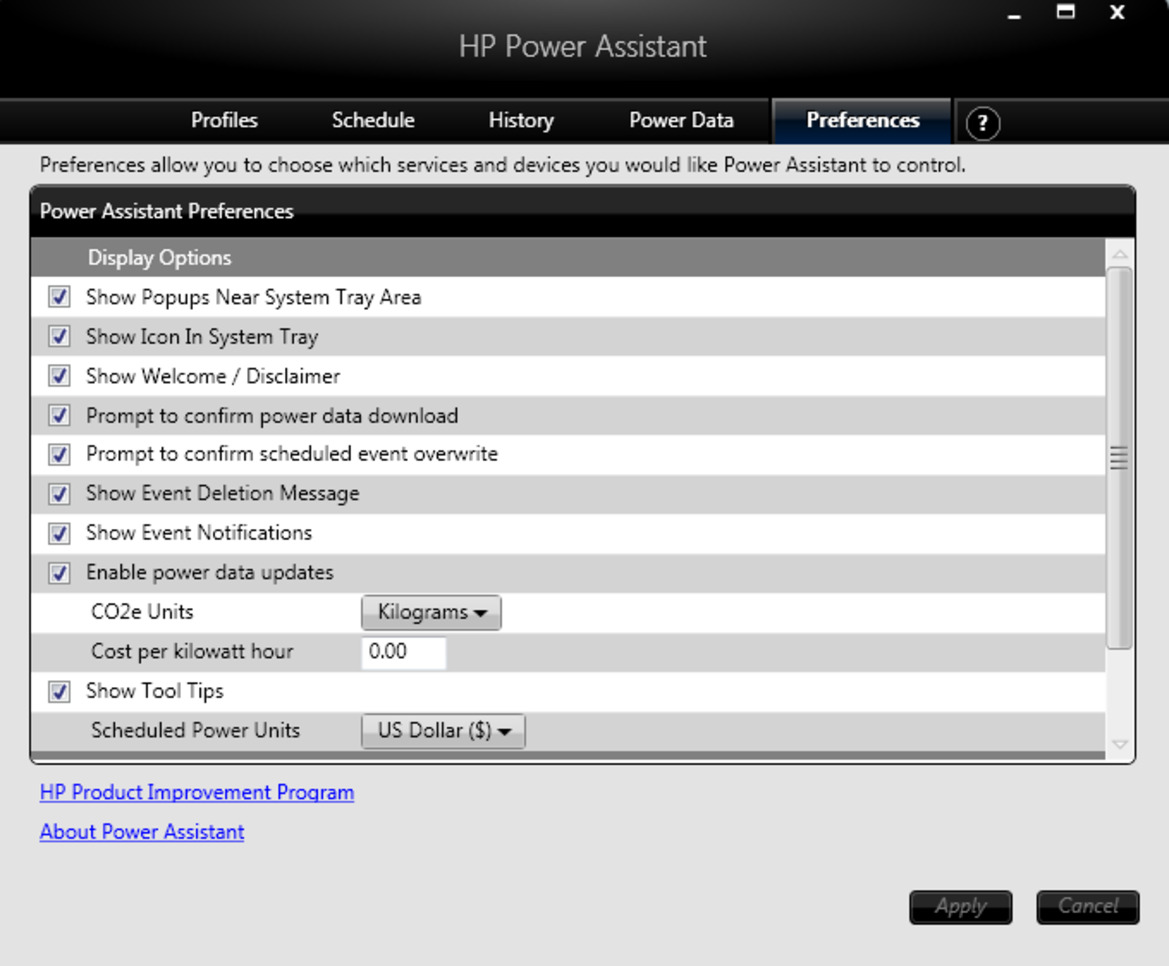Click the CO2e Units label
Image resolution: width=1169 pixels, height=966 pixels.
(142, 612)
